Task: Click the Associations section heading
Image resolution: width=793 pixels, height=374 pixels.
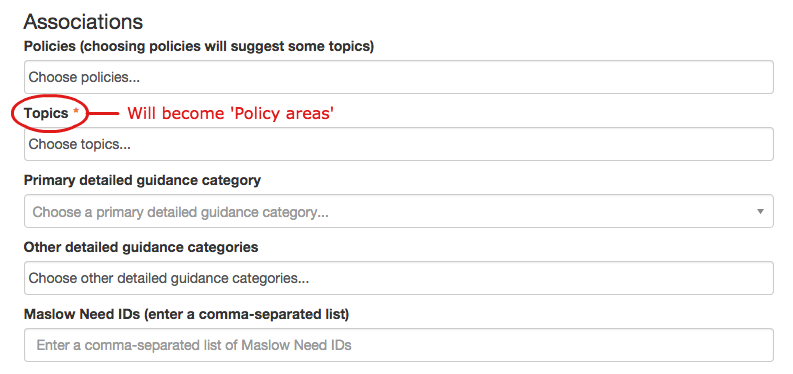Action: pyautogui.click(x=83, y=22)
